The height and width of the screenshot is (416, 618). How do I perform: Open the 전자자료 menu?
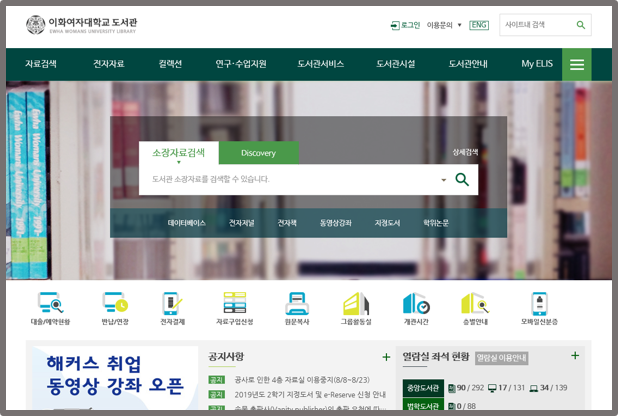click(108, 64)
